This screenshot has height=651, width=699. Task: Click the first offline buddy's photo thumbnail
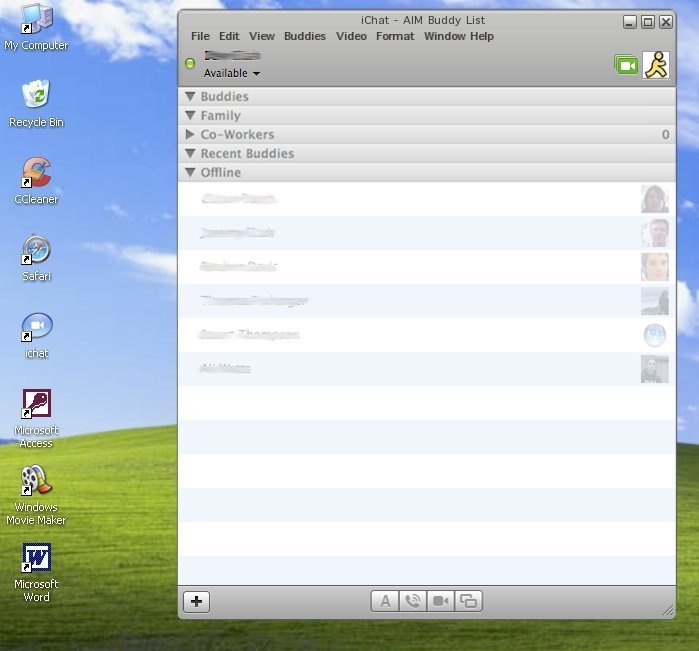coord(655,199)
